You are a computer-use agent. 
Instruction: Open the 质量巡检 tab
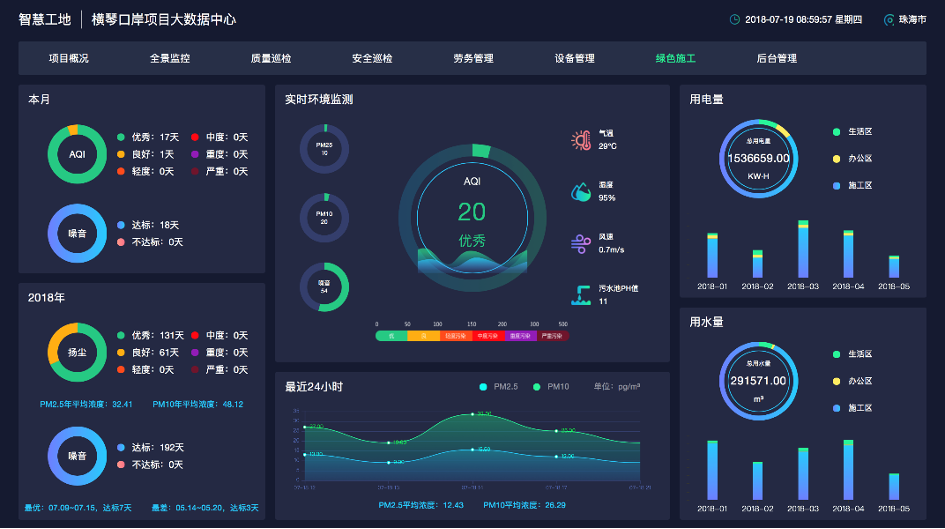click(271, 58)
